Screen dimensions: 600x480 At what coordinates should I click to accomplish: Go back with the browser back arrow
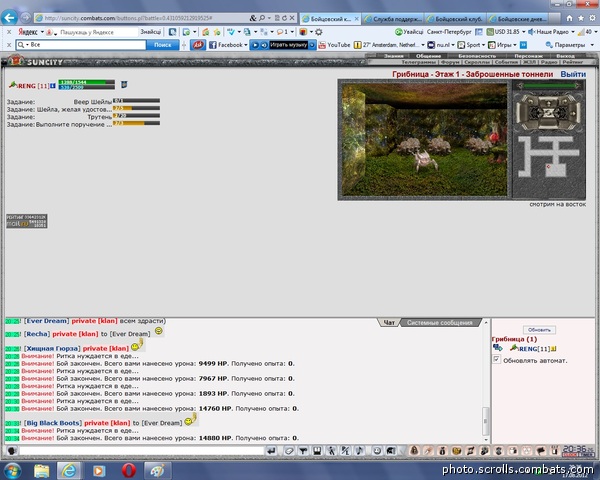pyautogui.click(x=9, y=17)
